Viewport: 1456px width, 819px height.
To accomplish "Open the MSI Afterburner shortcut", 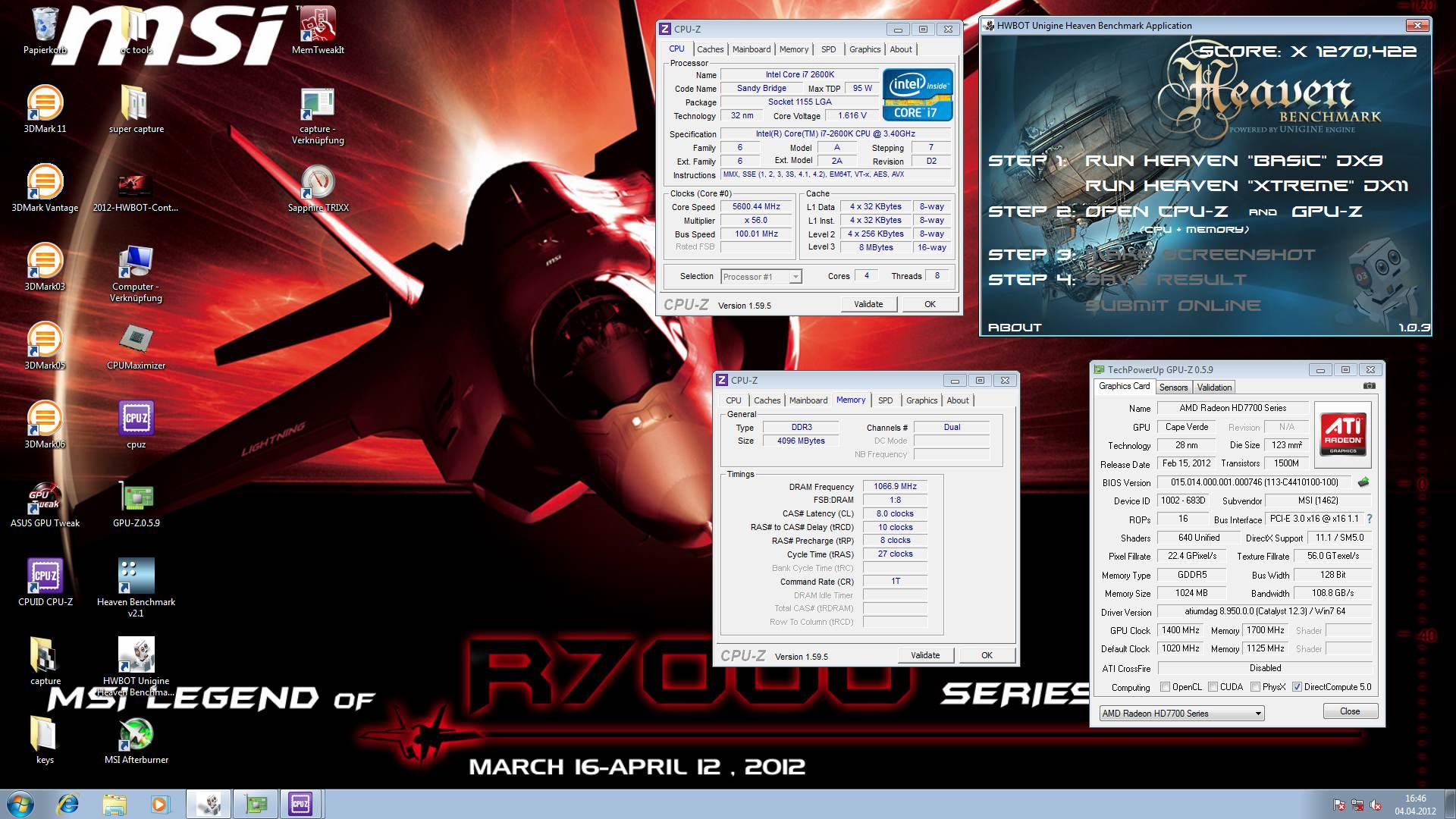I will pyautogui.click(x=136, y=739).
